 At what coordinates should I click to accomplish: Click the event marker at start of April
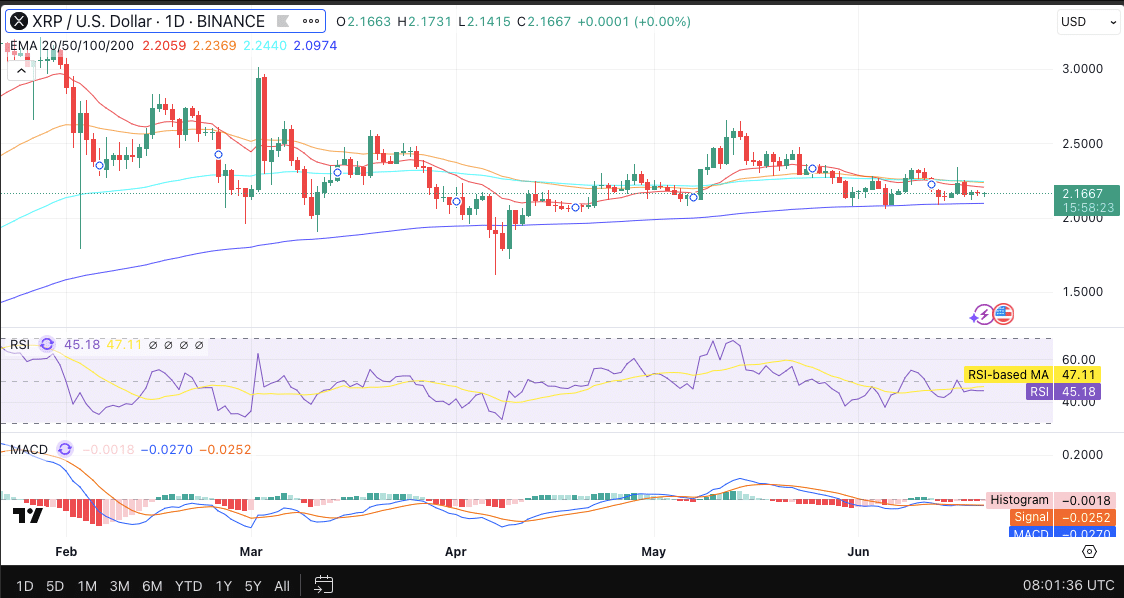pos(457,201)
